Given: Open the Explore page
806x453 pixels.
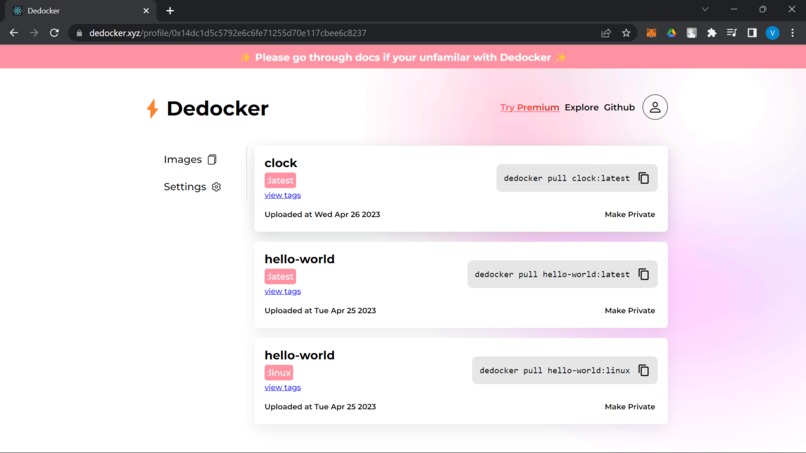Looking at the screenshot, I should tap(581, 107).
